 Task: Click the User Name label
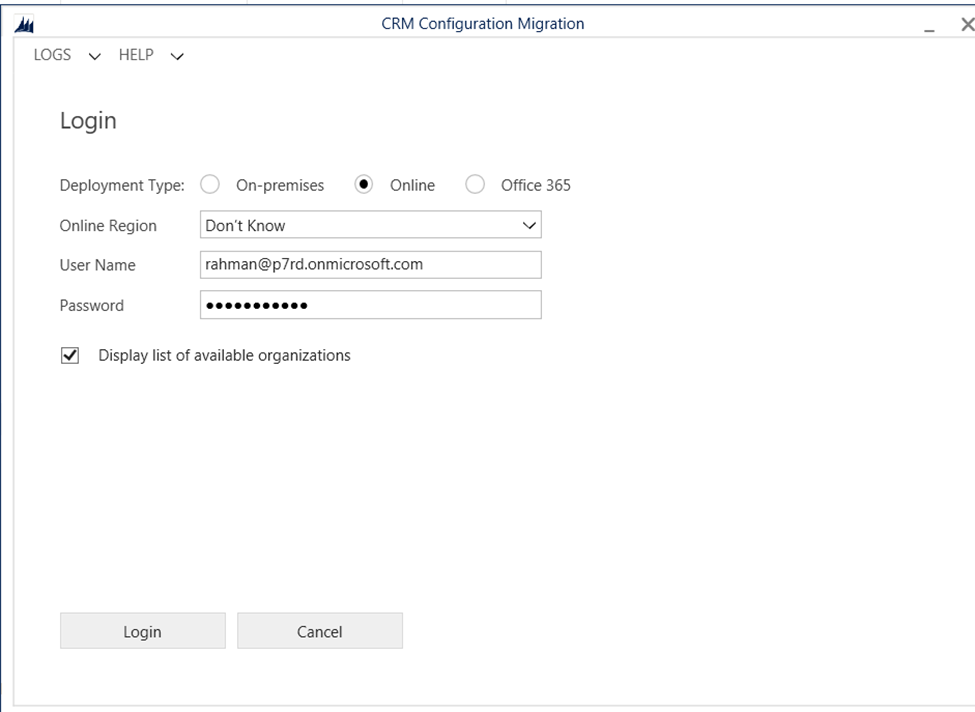click(98, 266)
